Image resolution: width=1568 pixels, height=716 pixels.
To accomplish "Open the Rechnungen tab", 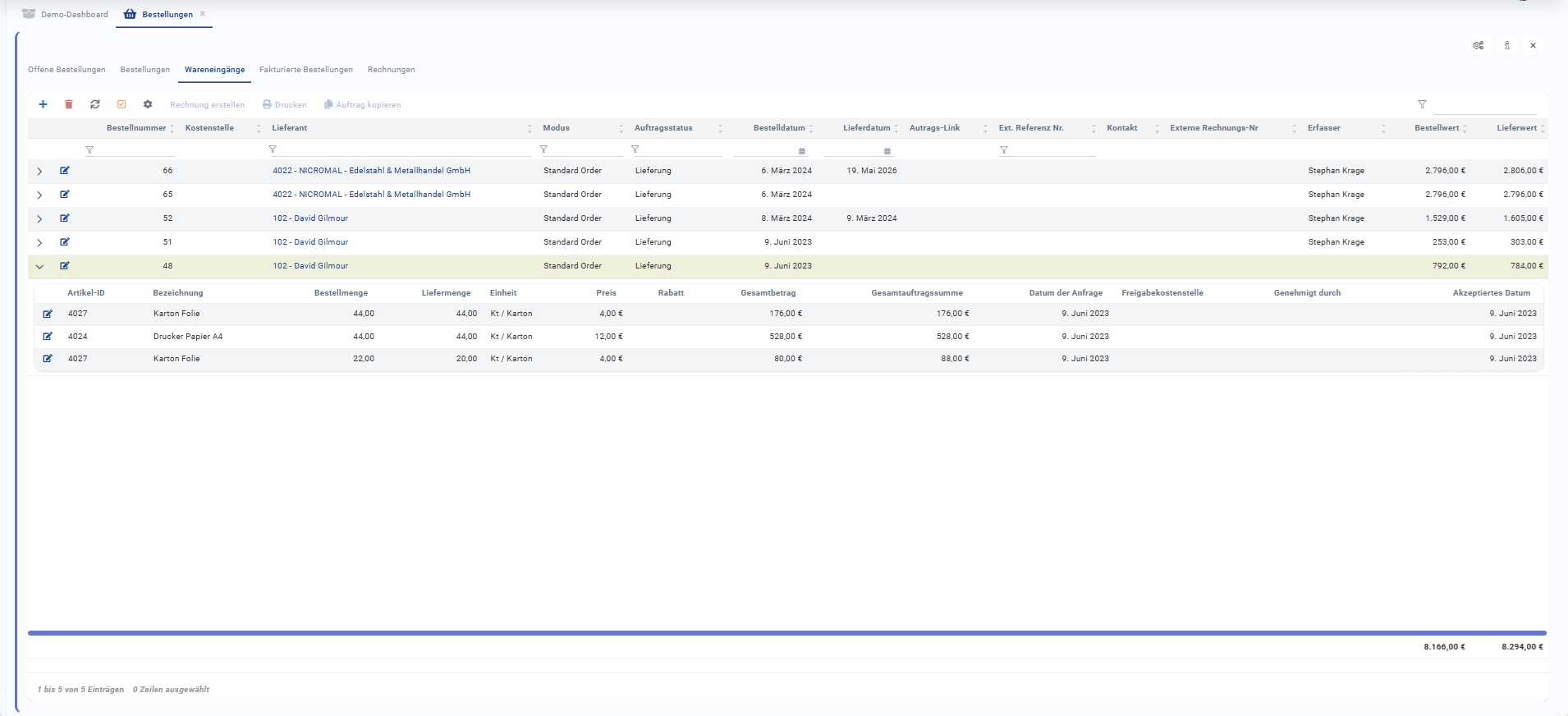I will 391,70.
